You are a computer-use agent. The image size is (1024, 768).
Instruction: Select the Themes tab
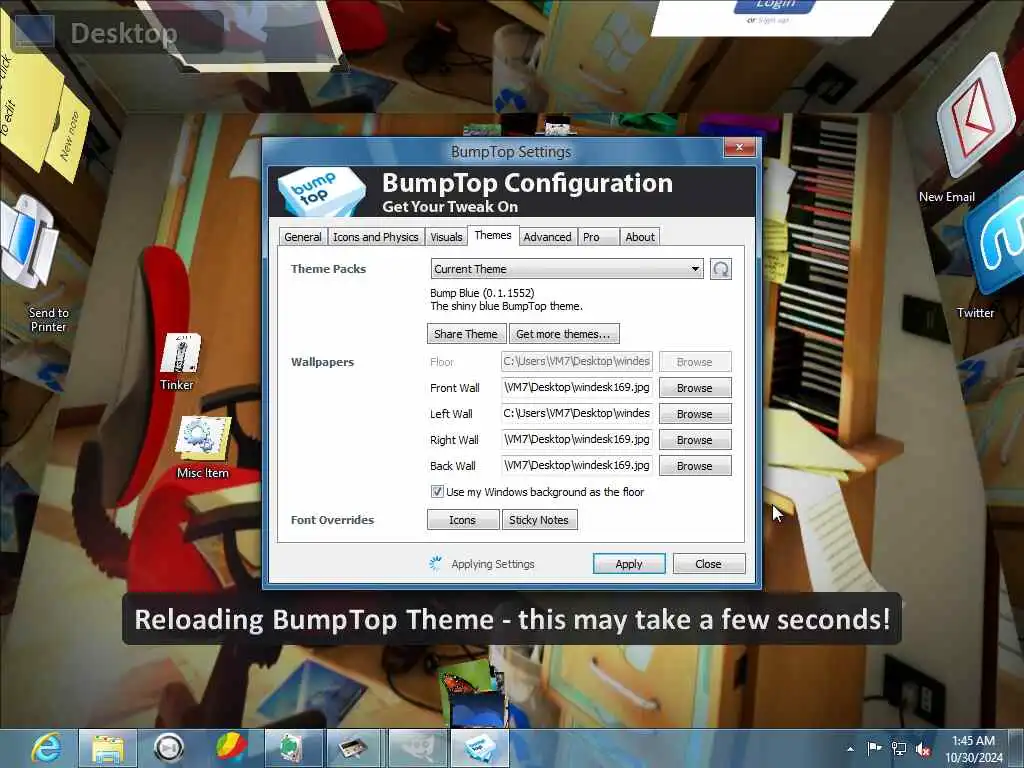point(493,235)
